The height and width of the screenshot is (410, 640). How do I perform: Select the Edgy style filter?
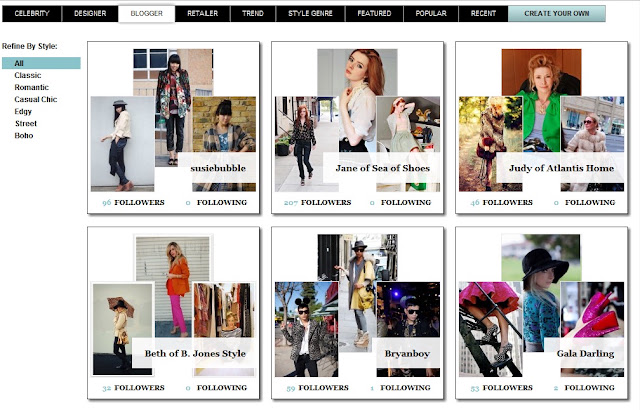(23, 111)
